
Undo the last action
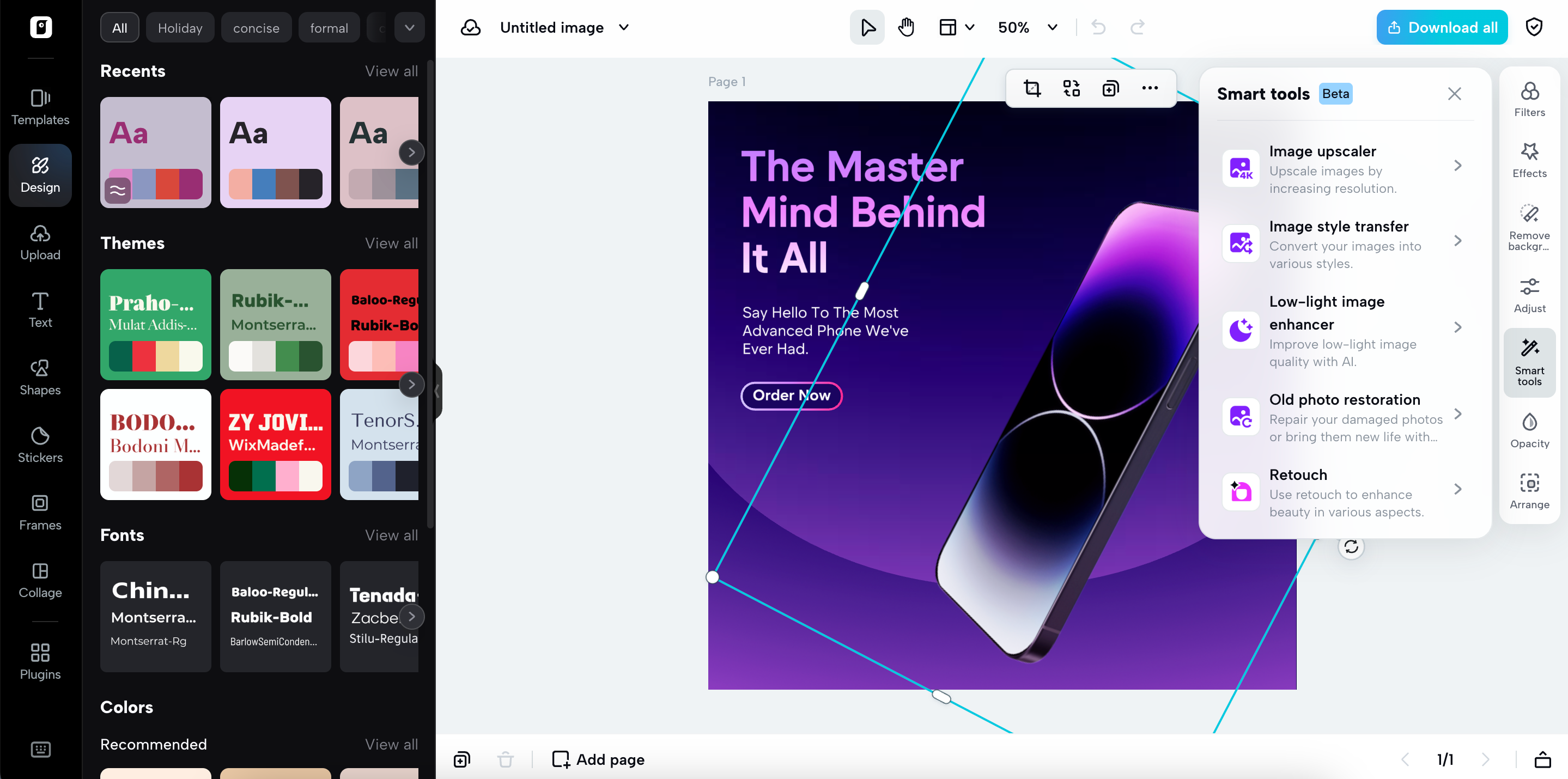pyautogui.click(x=1099, y=27)
